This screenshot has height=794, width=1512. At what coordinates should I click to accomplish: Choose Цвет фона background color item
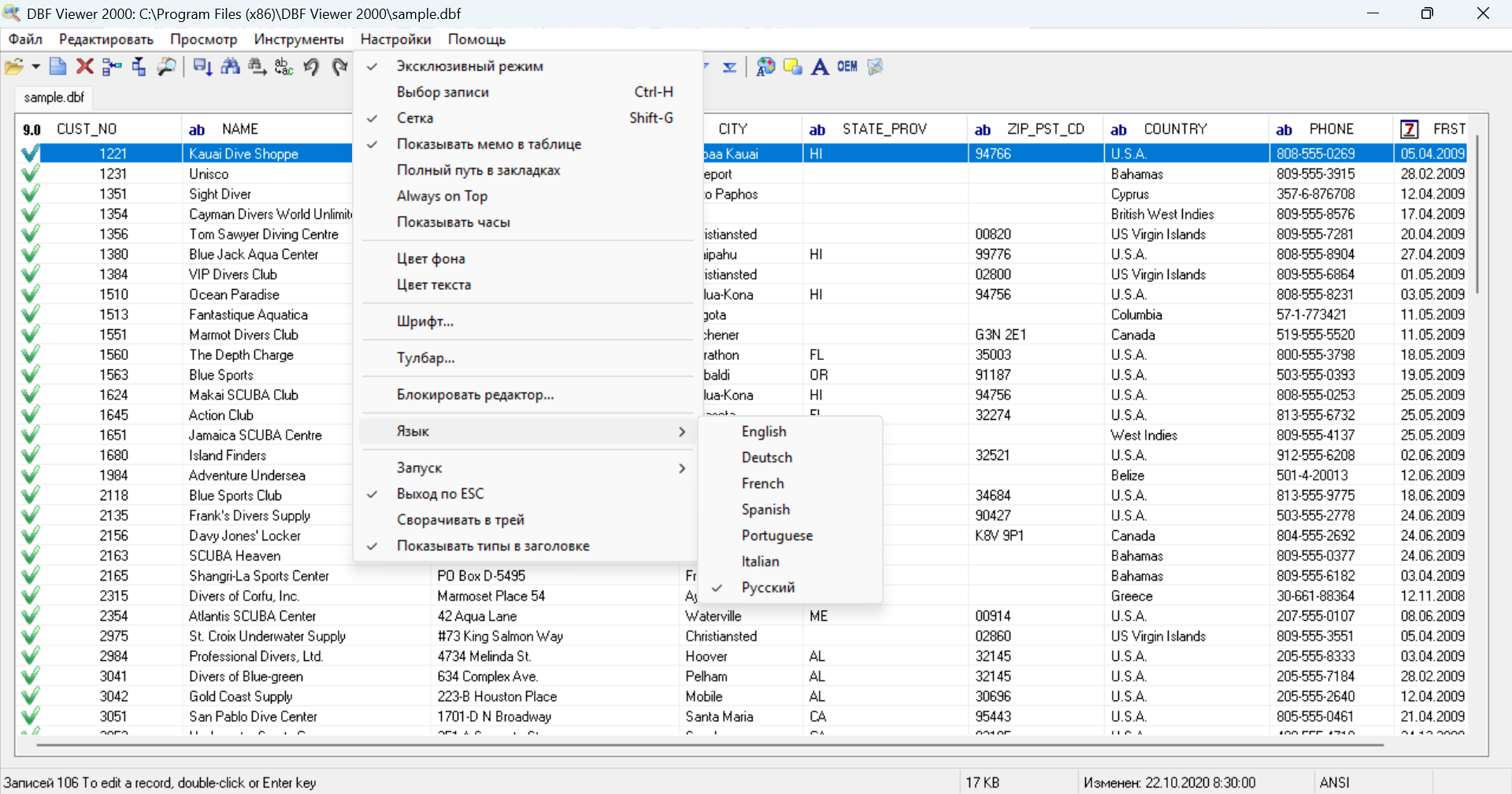coord(431,259)
